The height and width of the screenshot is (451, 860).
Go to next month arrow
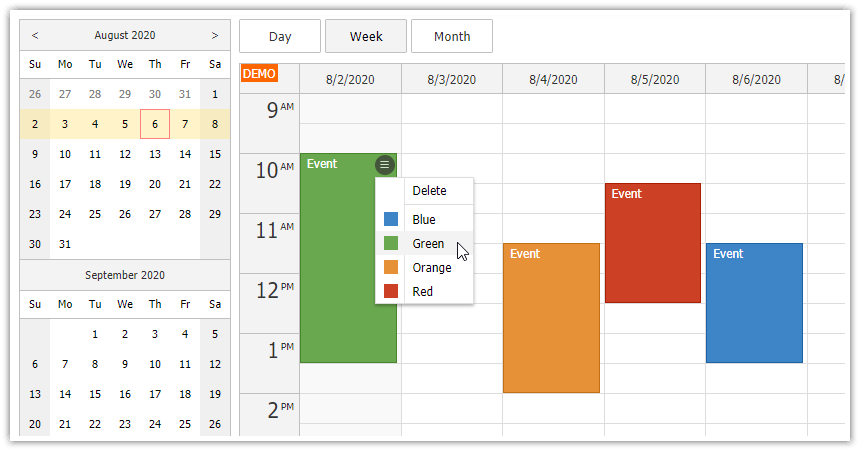215,35
